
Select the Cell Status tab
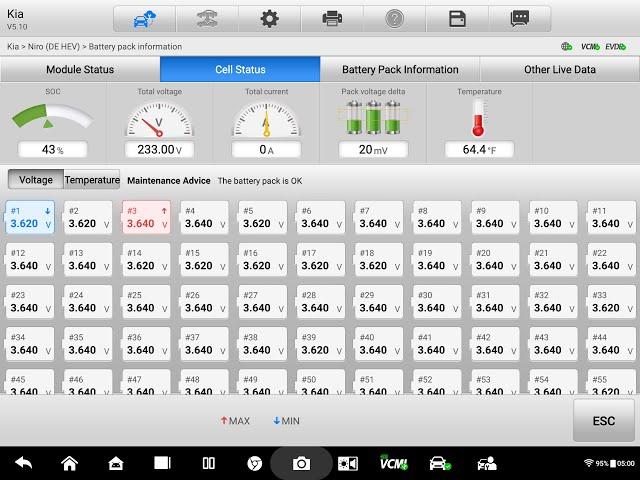(240, 69)
